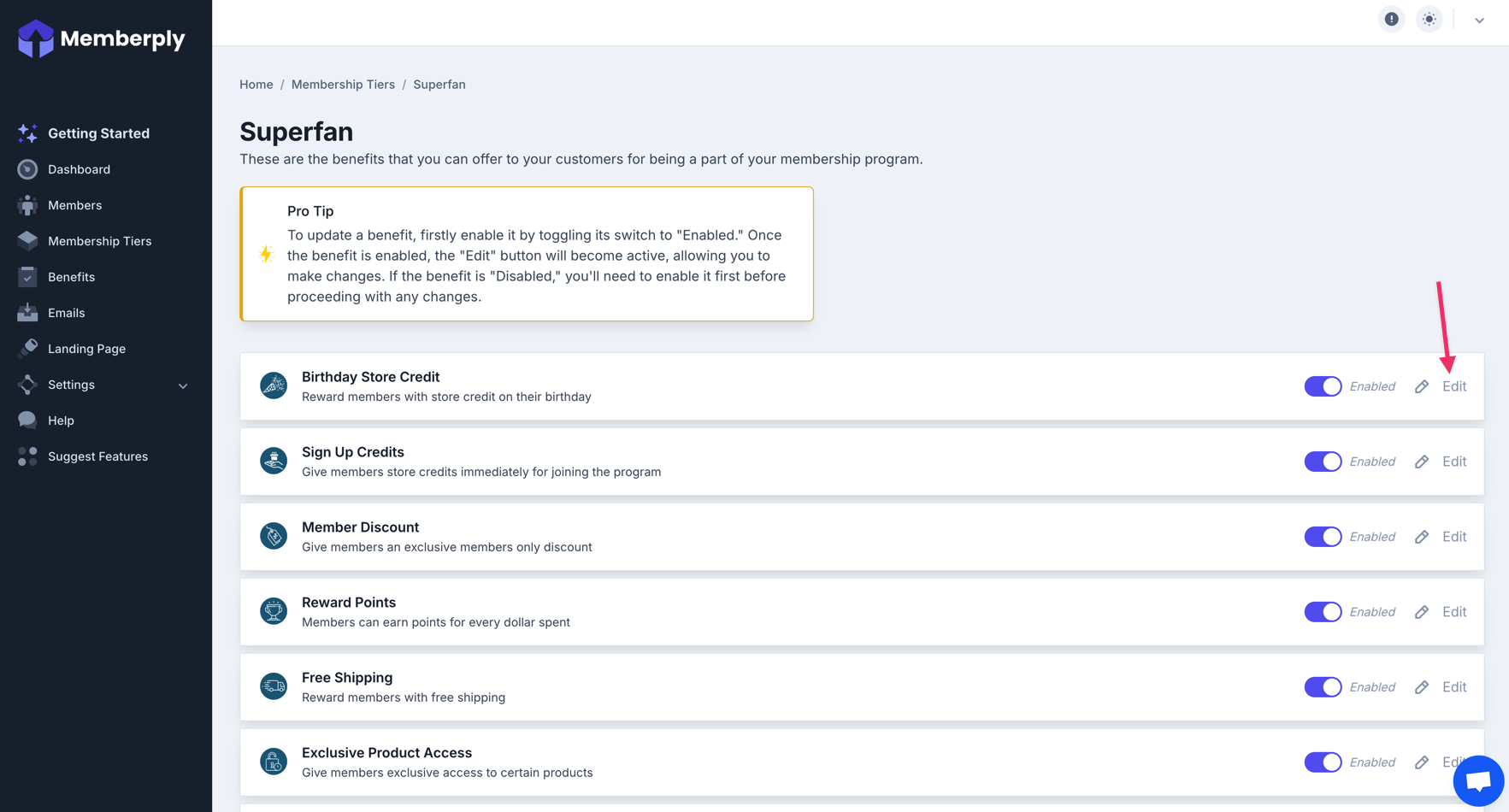Turn off the Member Discount switch
The height and width of the screenshot is (812, 1509).
pyautogui.click(x=1322, y=537)
